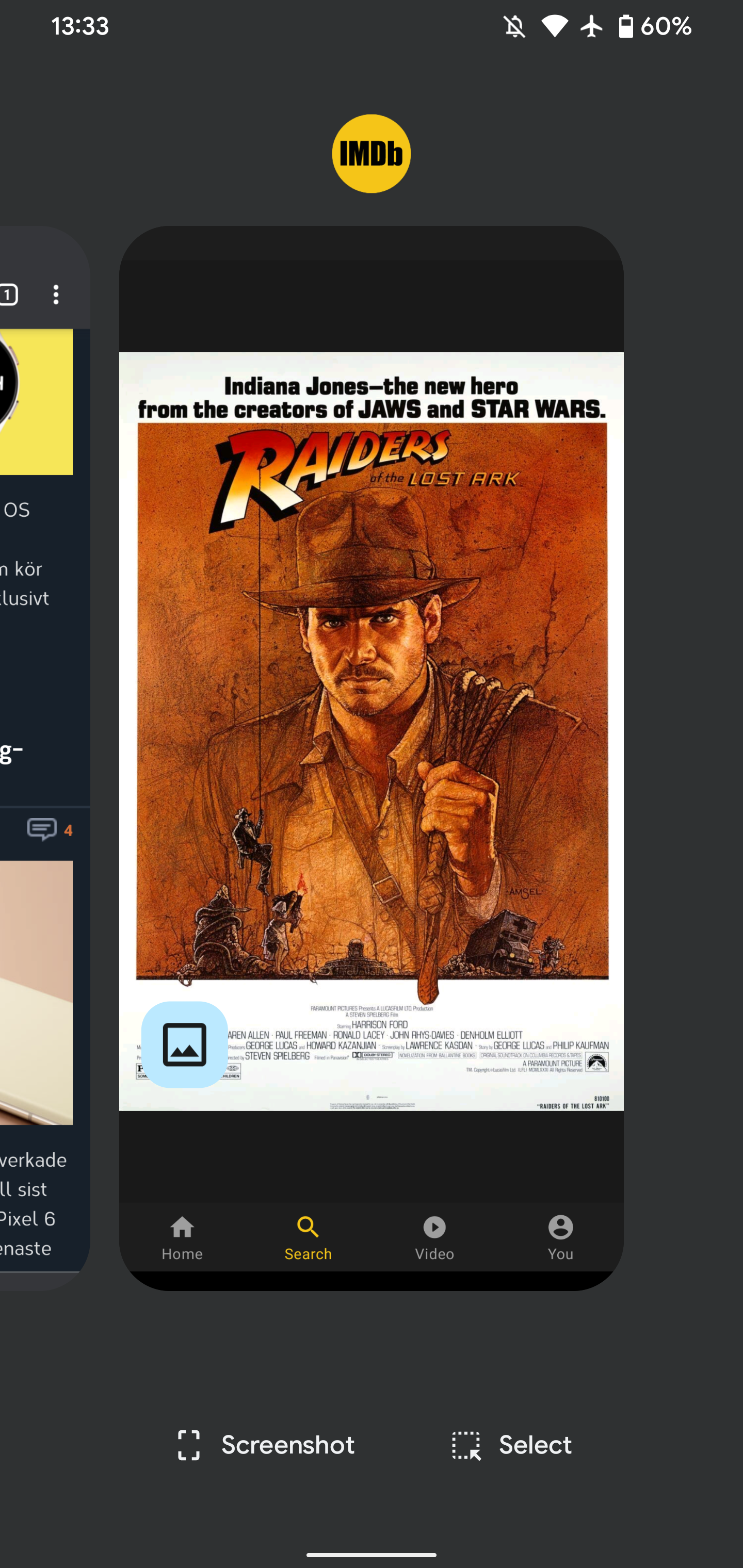Tap the IMDb app icon above the card
The width and height of the screenshot is (743, 1568).
(371, 153)
